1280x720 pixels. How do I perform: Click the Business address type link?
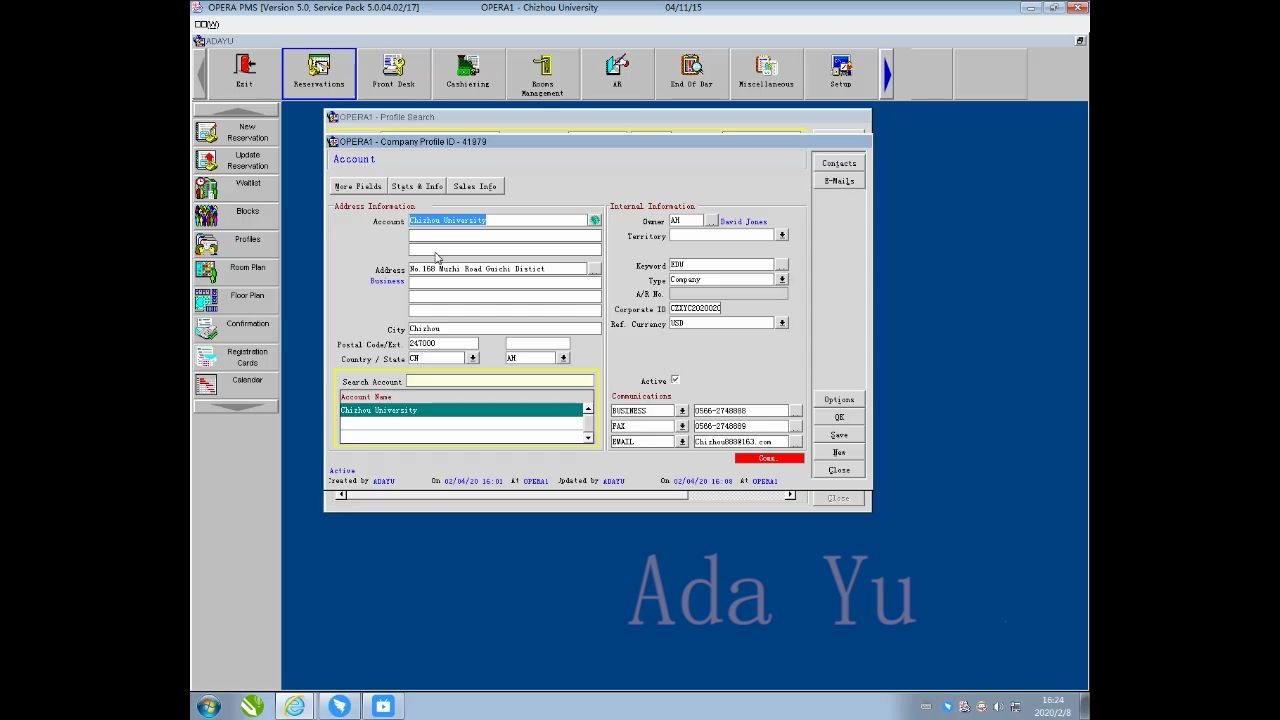[387, 281]
